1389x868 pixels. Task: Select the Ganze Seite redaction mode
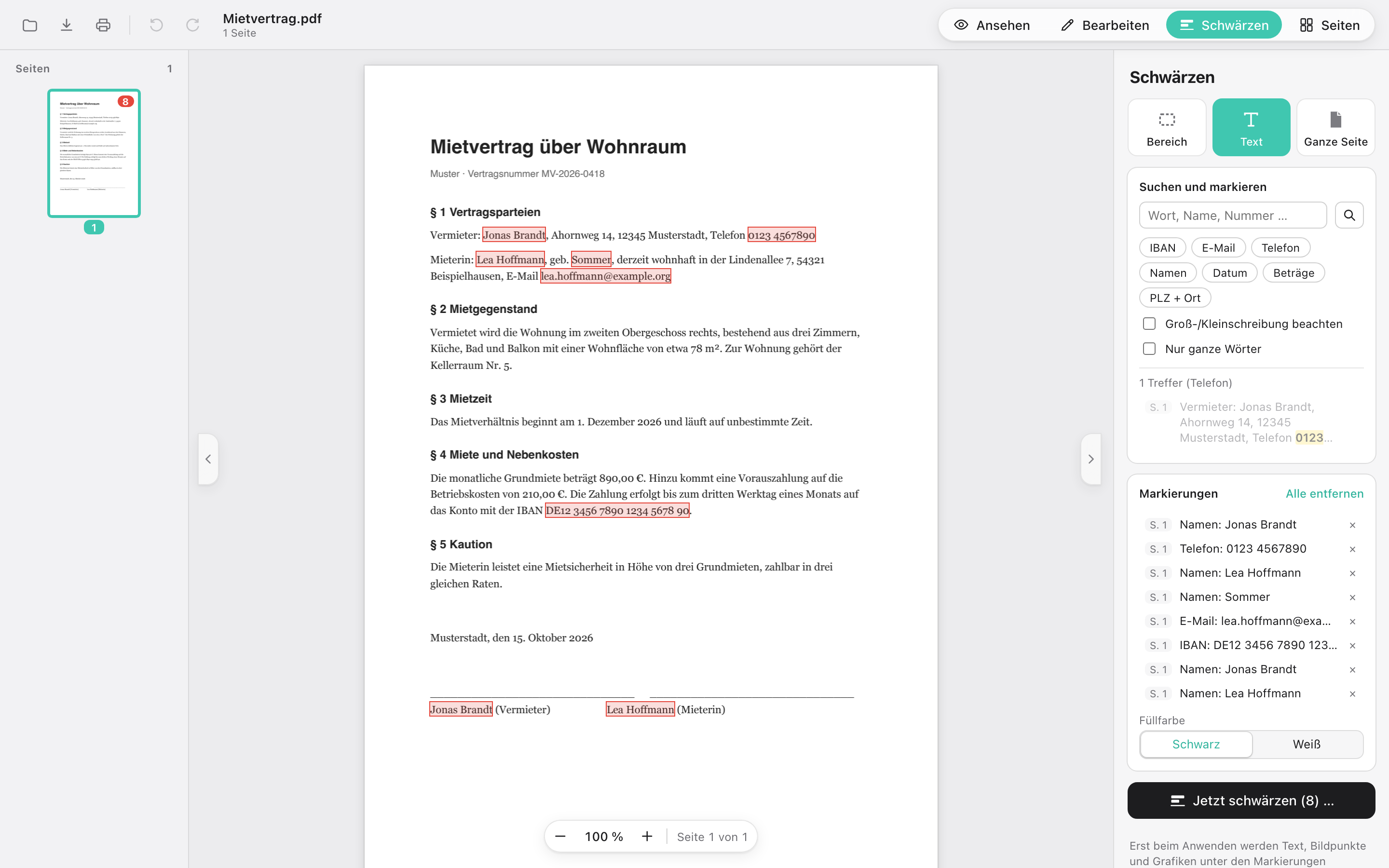(1335, 127)
